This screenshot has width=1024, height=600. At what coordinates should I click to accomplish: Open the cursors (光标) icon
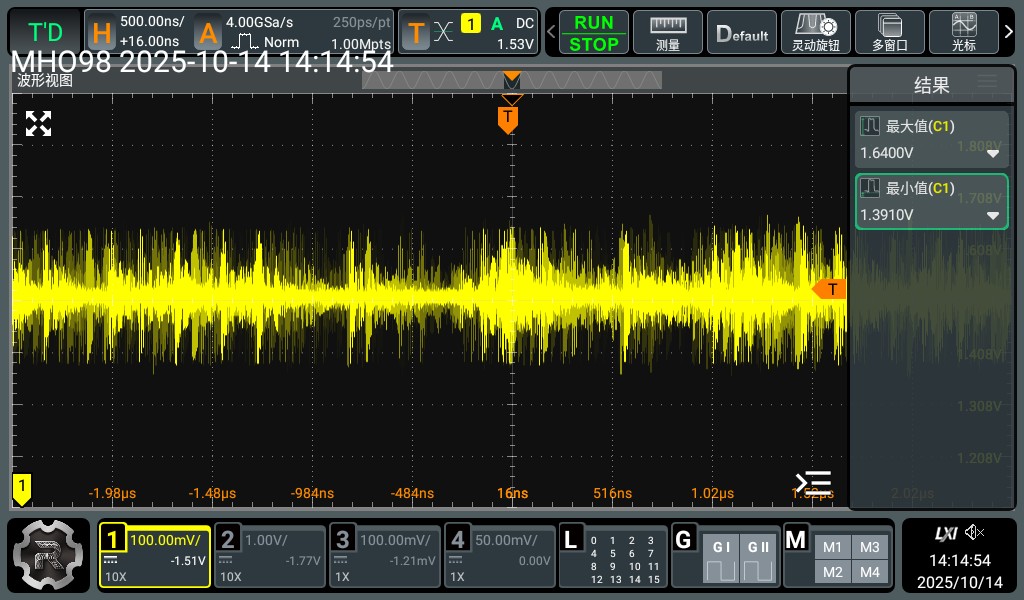(x=963, y=33)
